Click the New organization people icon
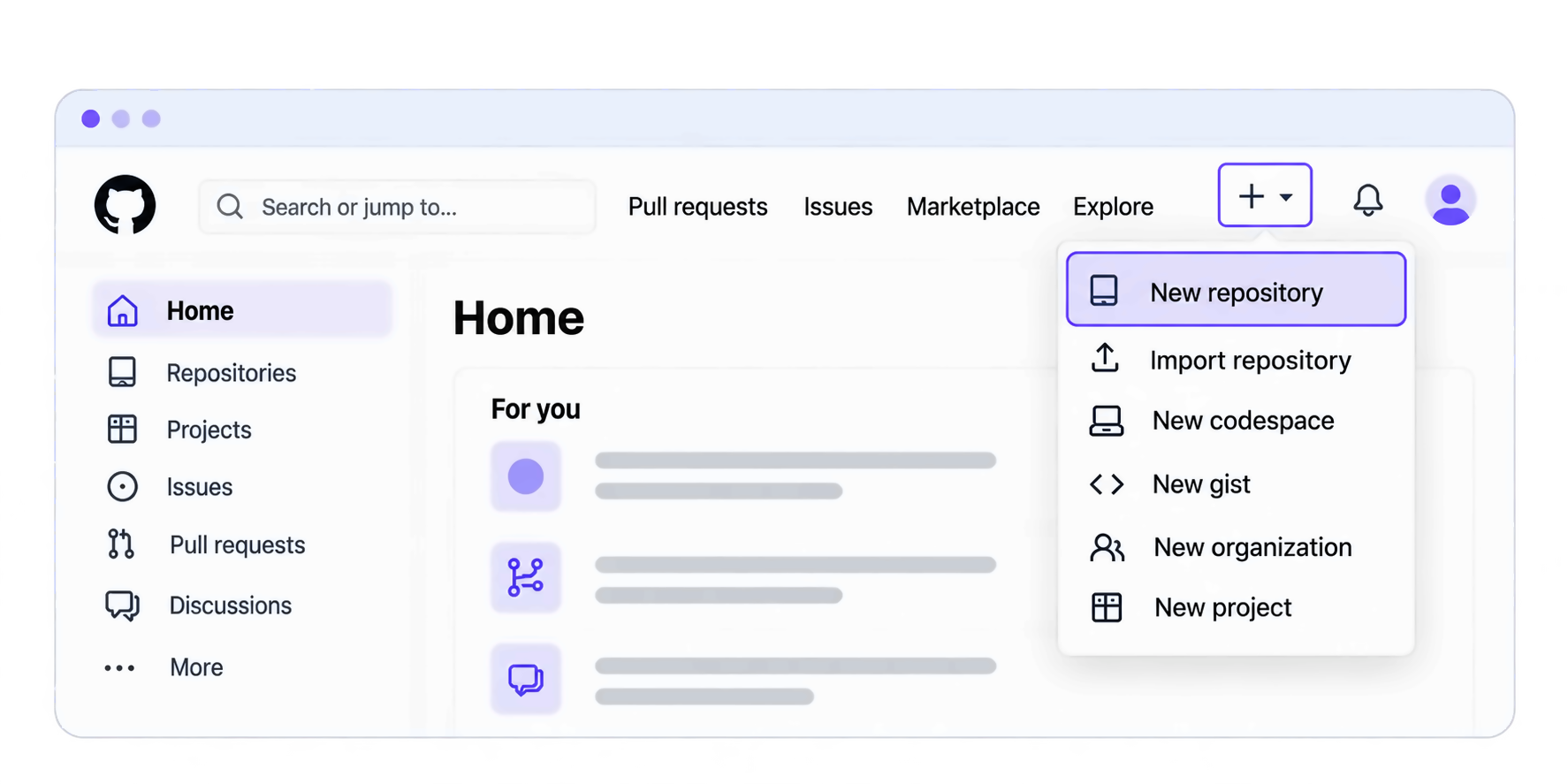 click(x=1107, y=548)
